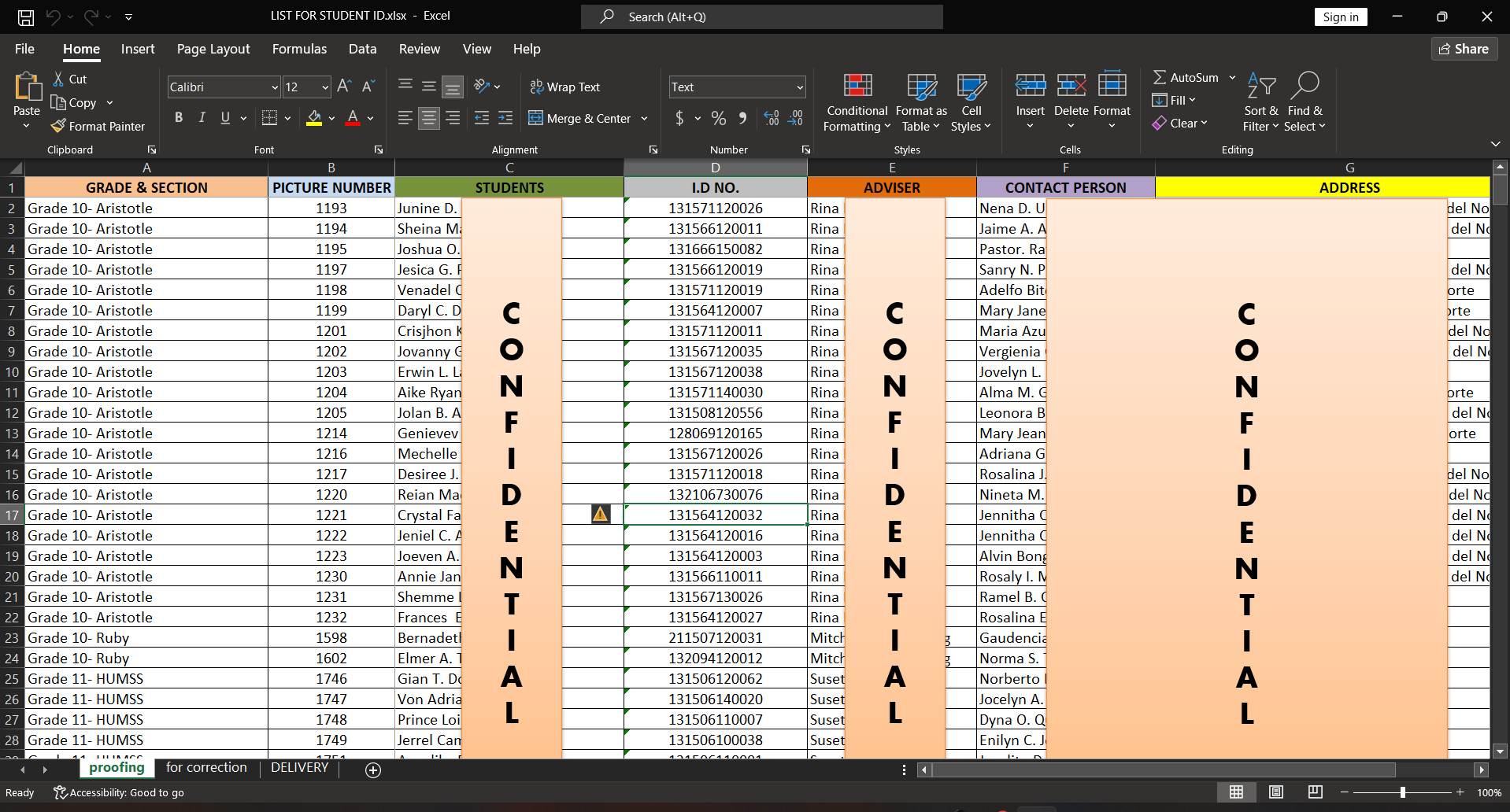Click the percent style icon

718,119
